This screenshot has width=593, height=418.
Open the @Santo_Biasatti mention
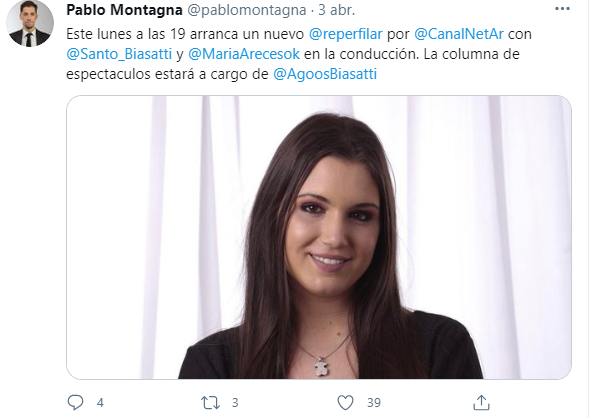pos(119,54)
